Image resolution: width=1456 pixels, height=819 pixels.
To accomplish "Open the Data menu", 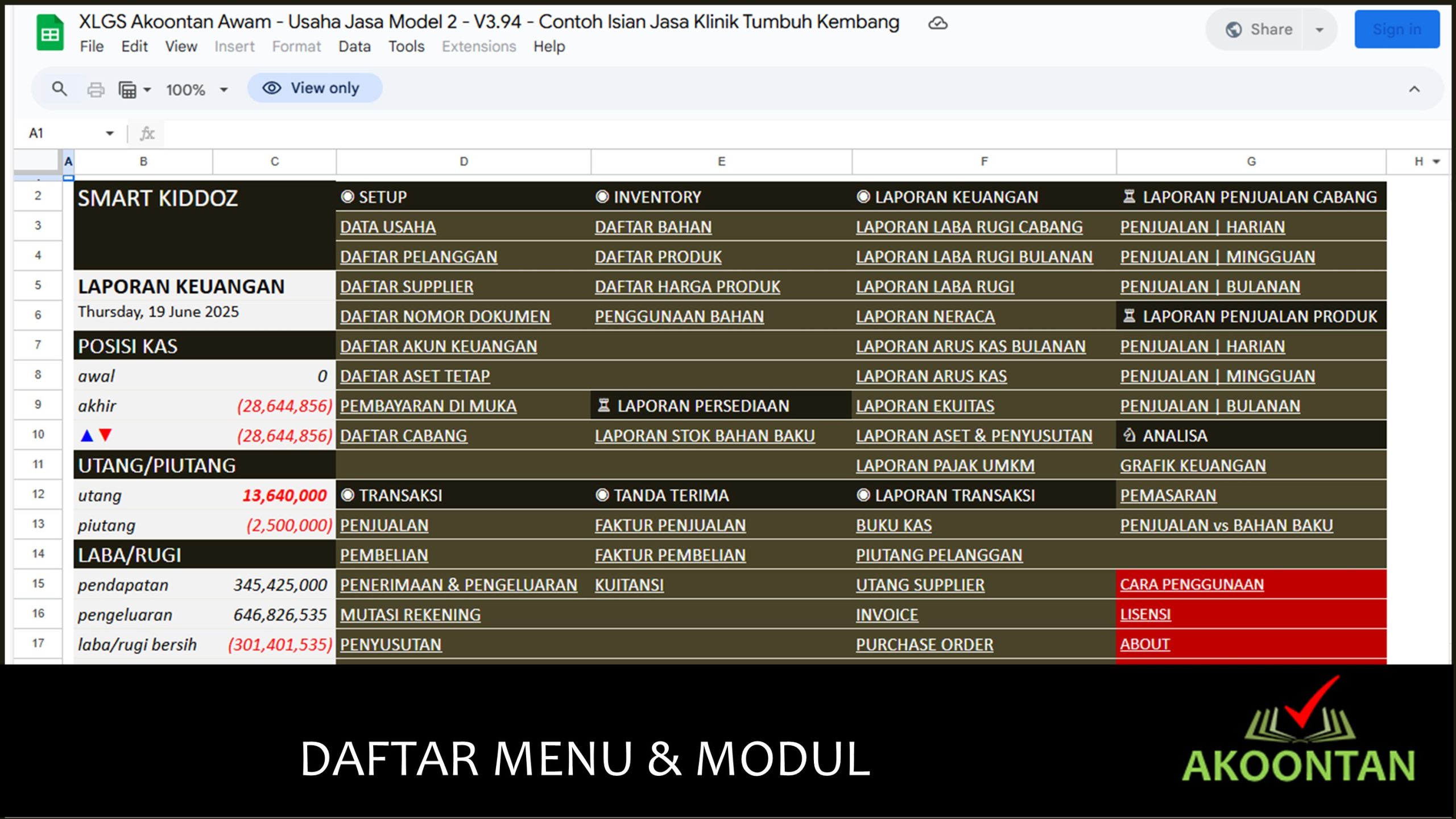I will click(x=354, y=47).
